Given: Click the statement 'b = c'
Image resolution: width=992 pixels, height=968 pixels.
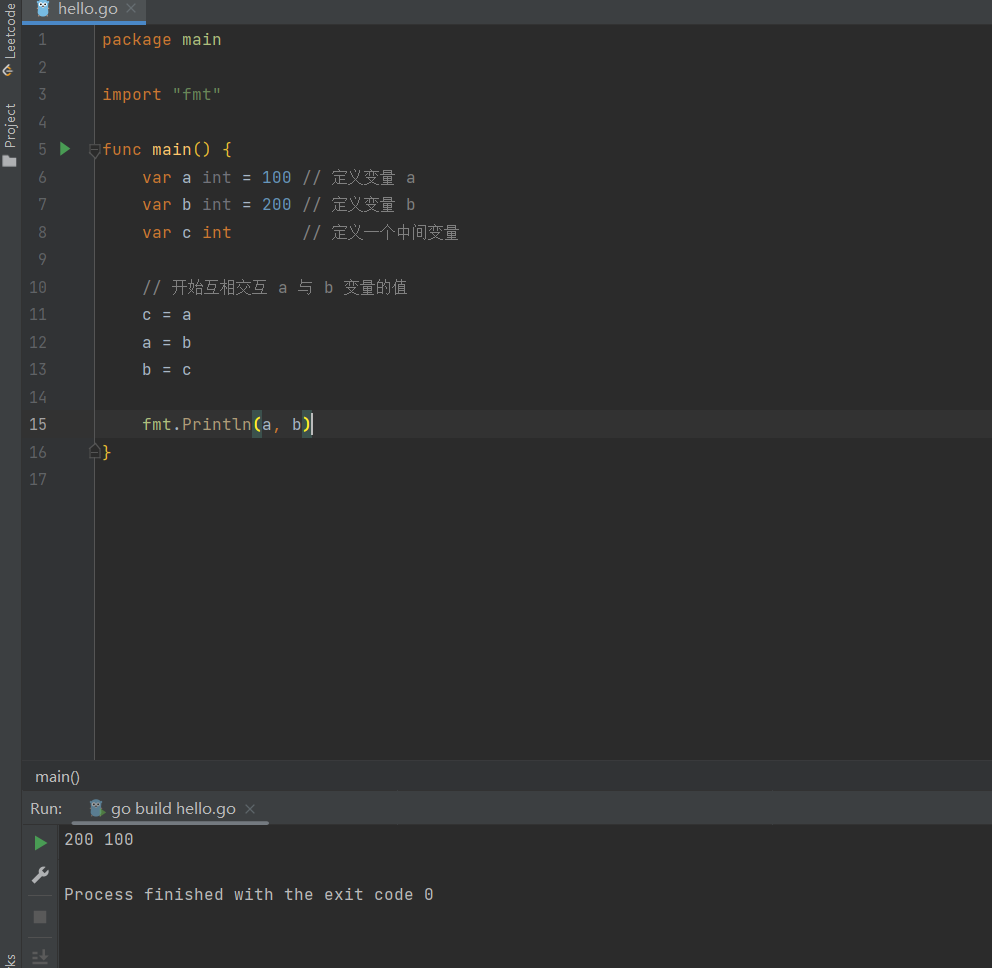Looking at the screenshot, I should [166, 370].
